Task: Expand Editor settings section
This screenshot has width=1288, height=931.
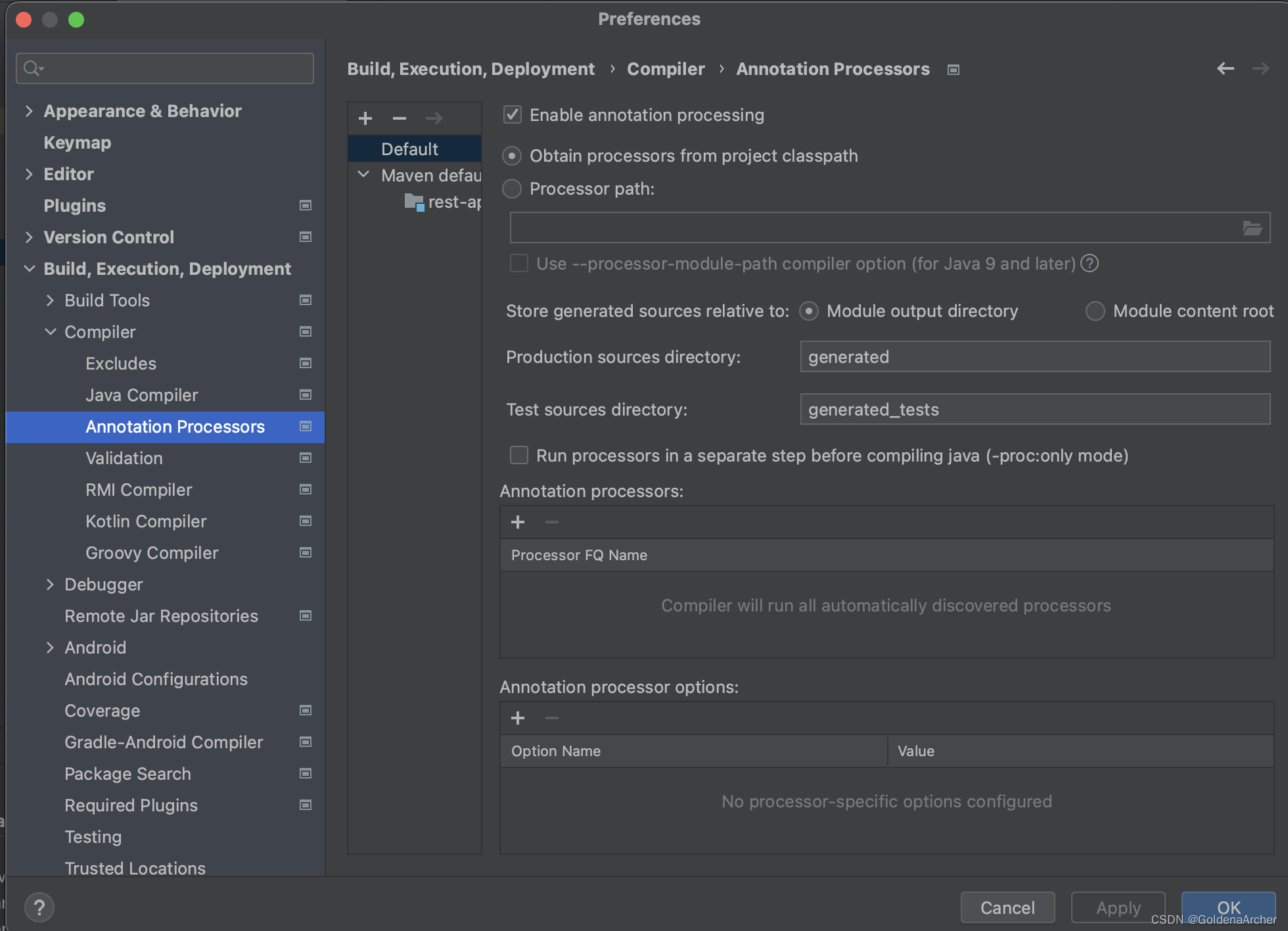Action: [x=29, y=174]
